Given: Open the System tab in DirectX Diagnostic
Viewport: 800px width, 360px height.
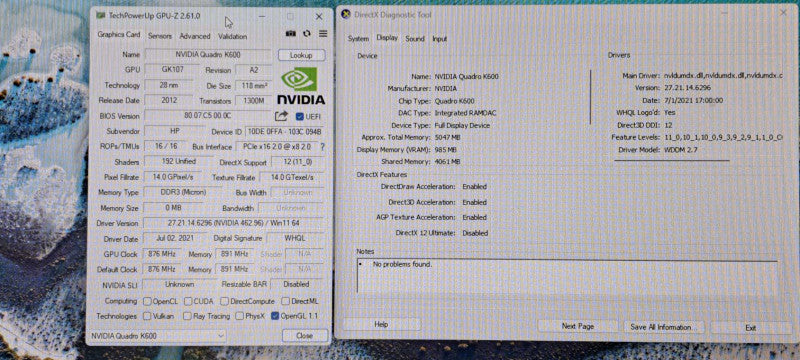Looking at the screenshot, I should coord(358,39).
